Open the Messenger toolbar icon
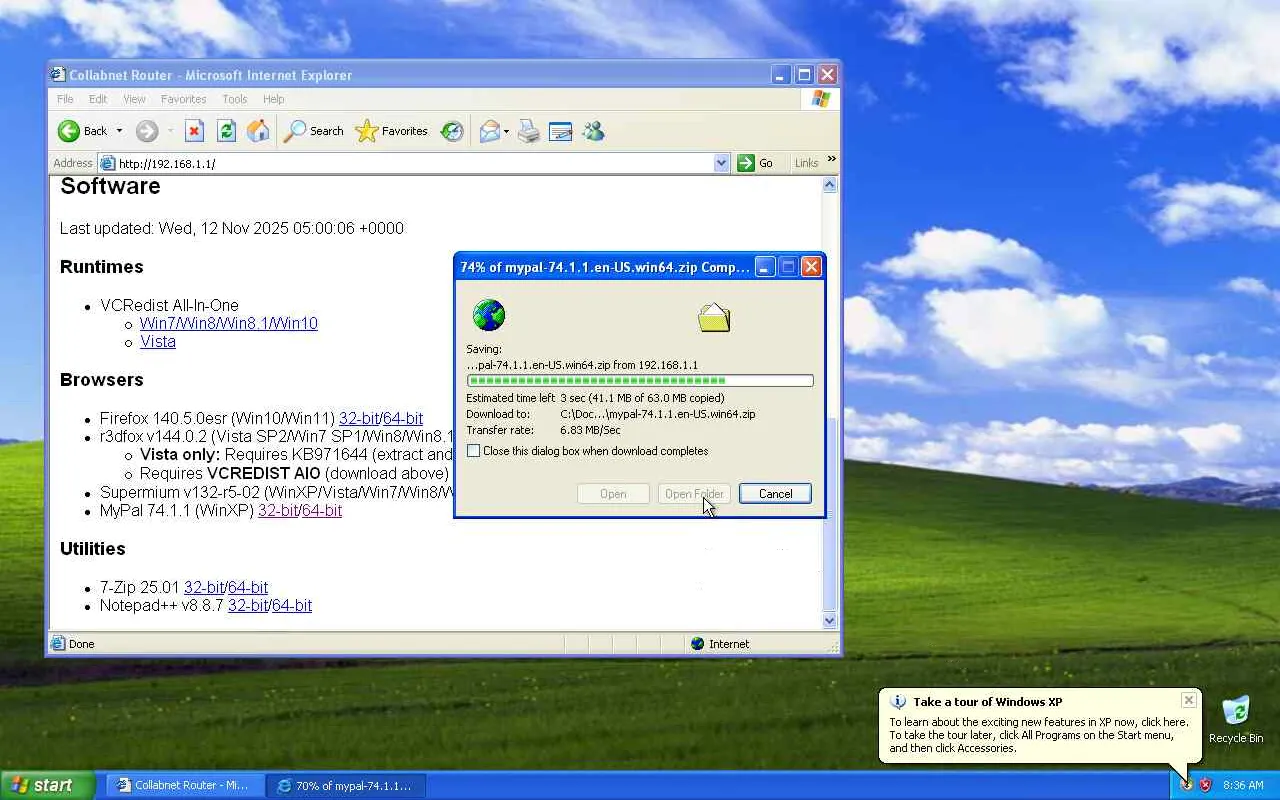This screenshot has width=1280, height=800. (x=594, y=131)
